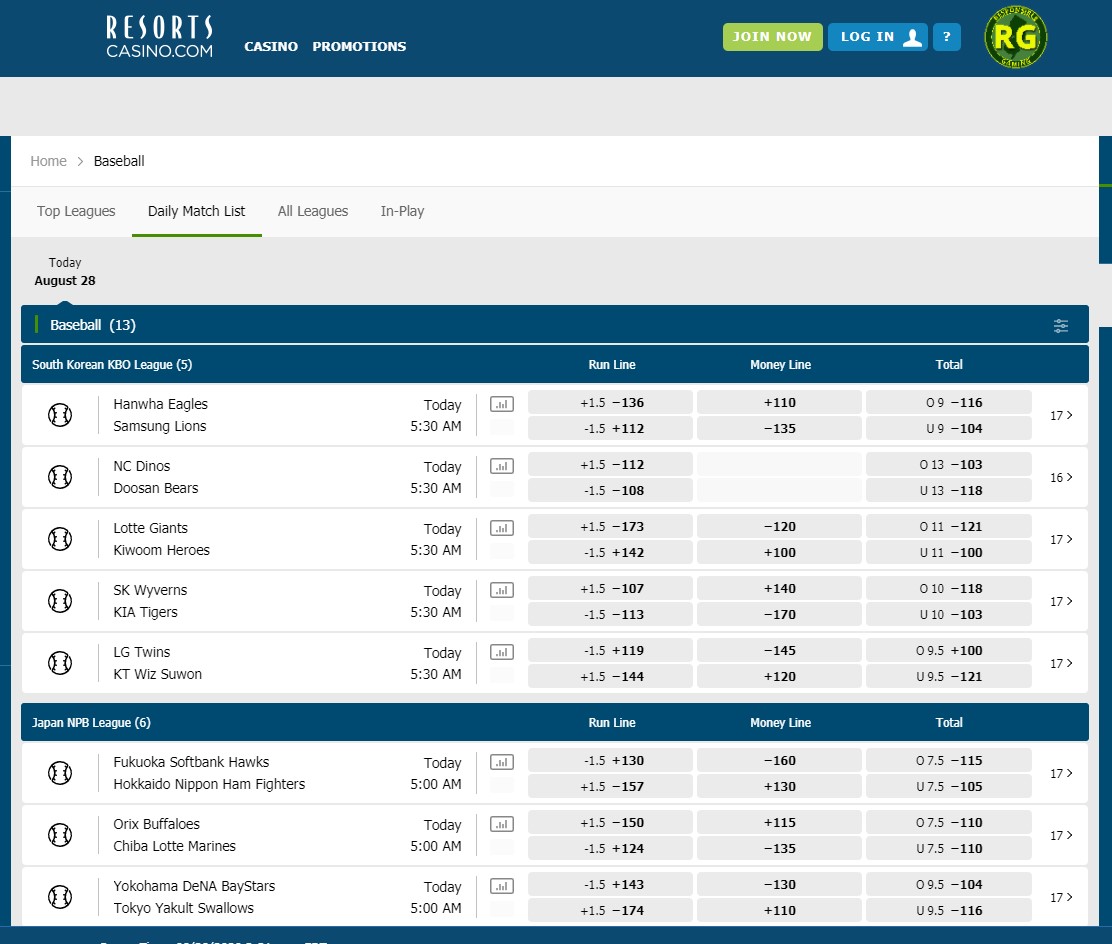Bet Hanwha Eagles run line +1.5 −136
This screenshot has width=1112, height=944.
click(x=611, y=402)
